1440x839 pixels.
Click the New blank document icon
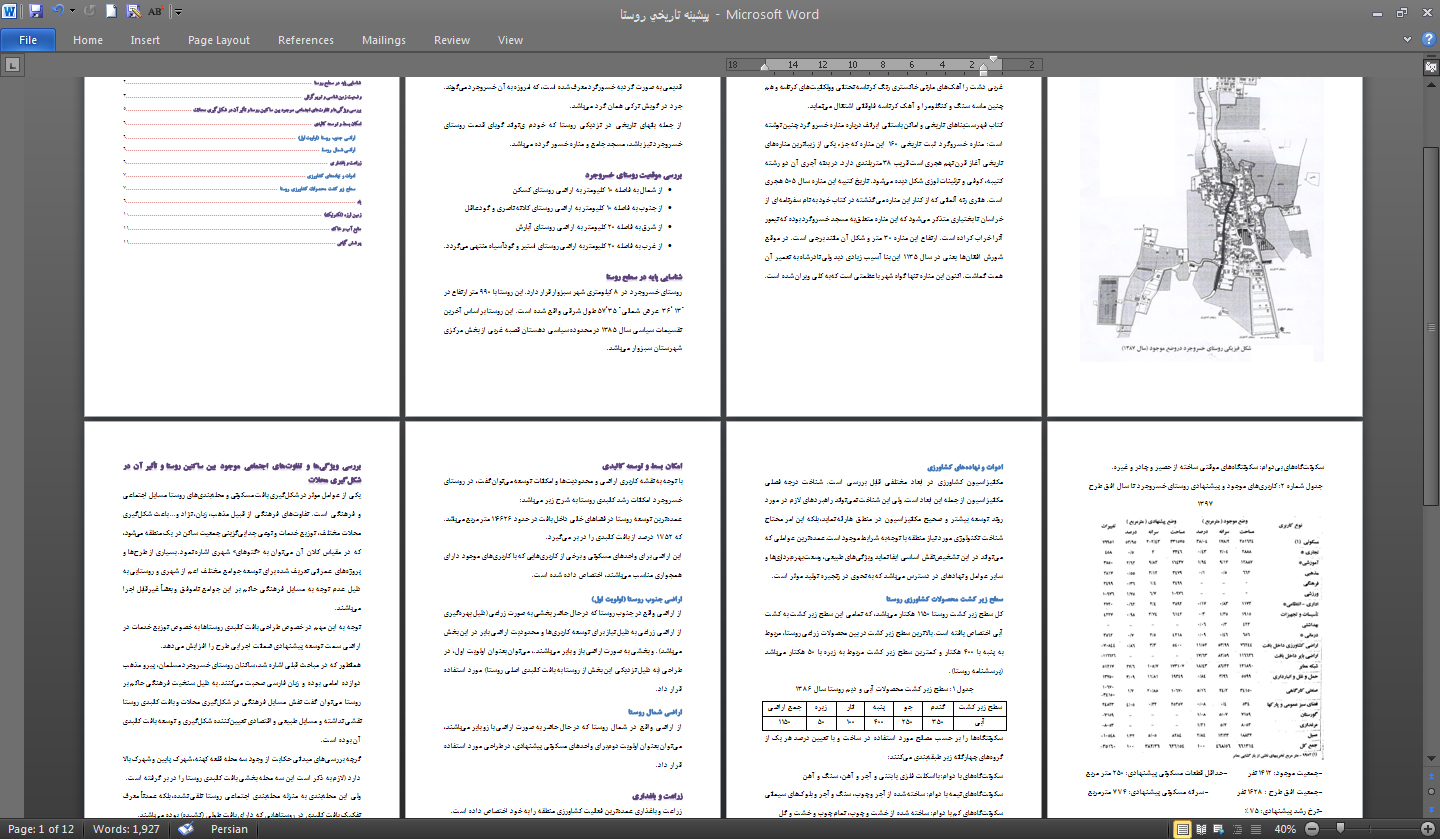coord(110,12)
